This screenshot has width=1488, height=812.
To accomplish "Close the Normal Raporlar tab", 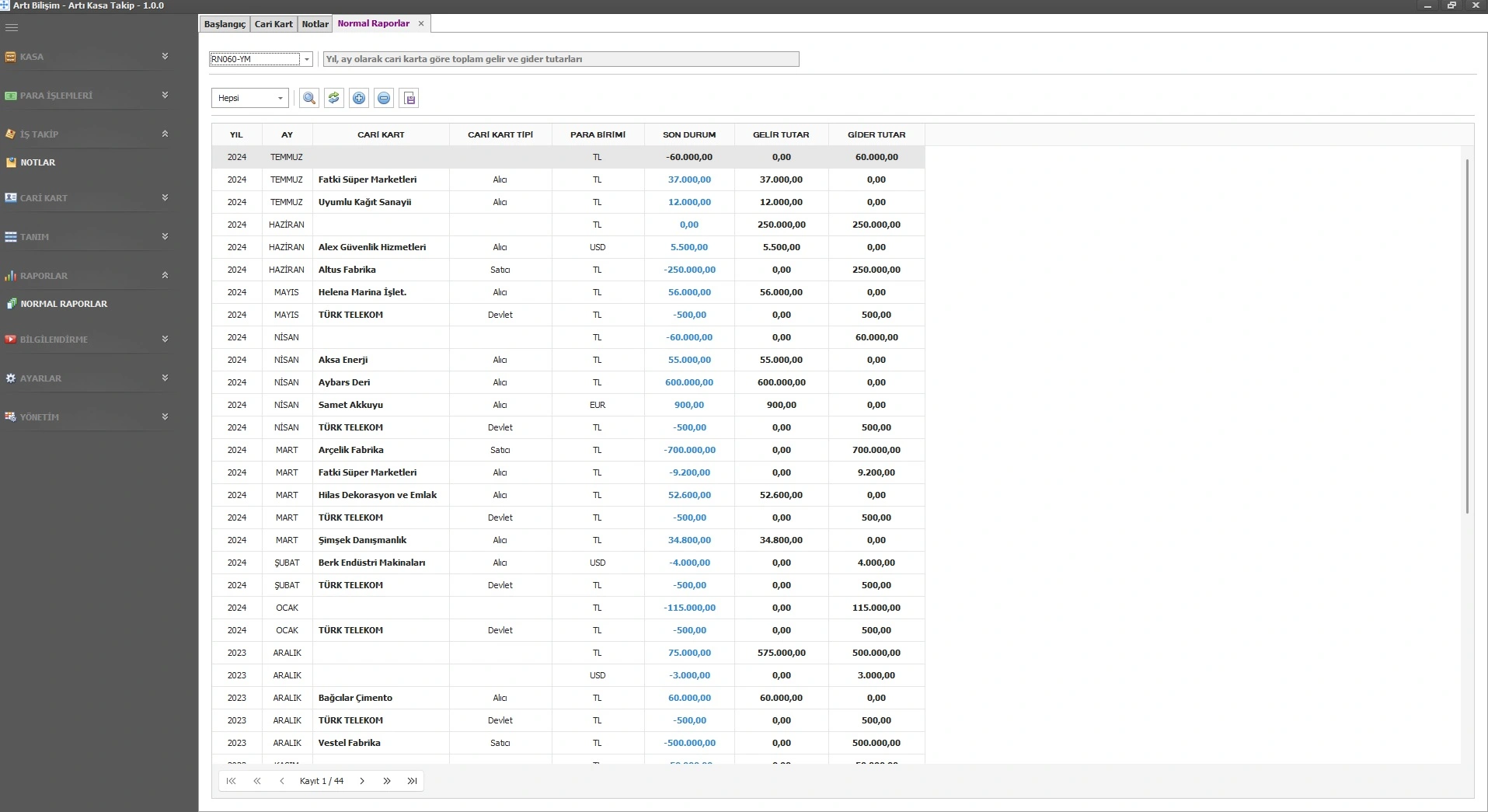I will [421, 23].
